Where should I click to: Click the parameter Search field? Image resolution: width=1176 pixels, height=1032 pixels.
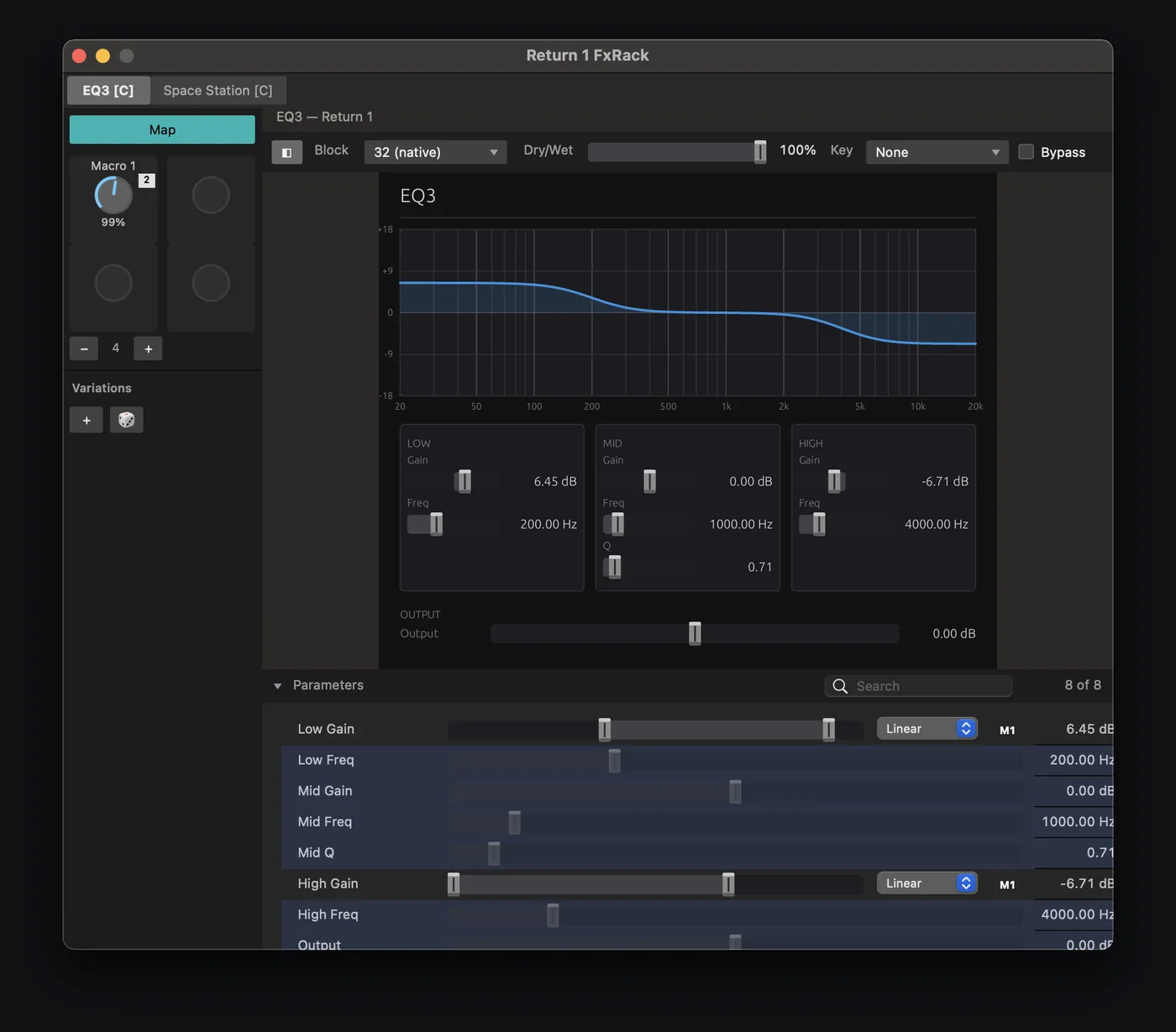pyautogui.click(x=918, y=686)
